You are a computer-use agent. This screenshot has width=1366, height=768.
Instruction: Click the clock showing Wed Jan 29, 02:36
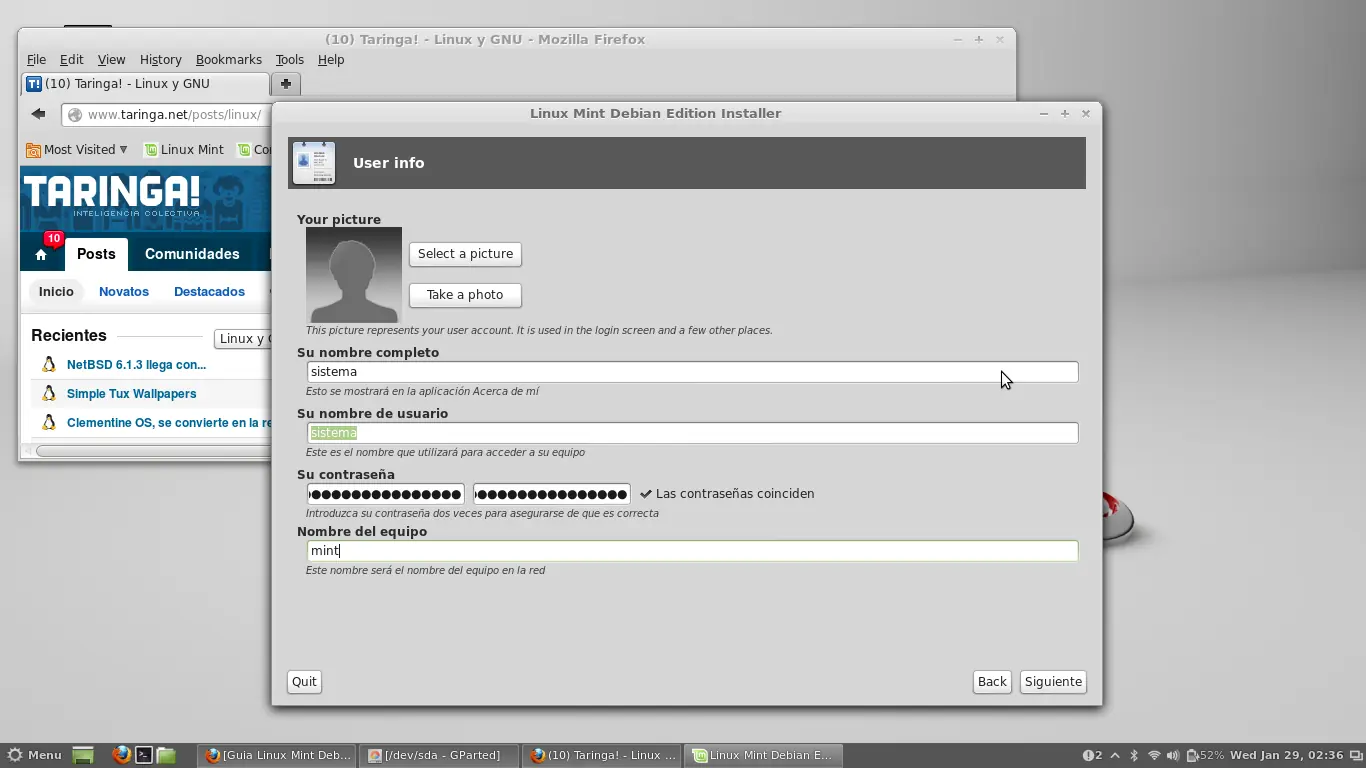pyautogui.click(x=1286, y=755)
